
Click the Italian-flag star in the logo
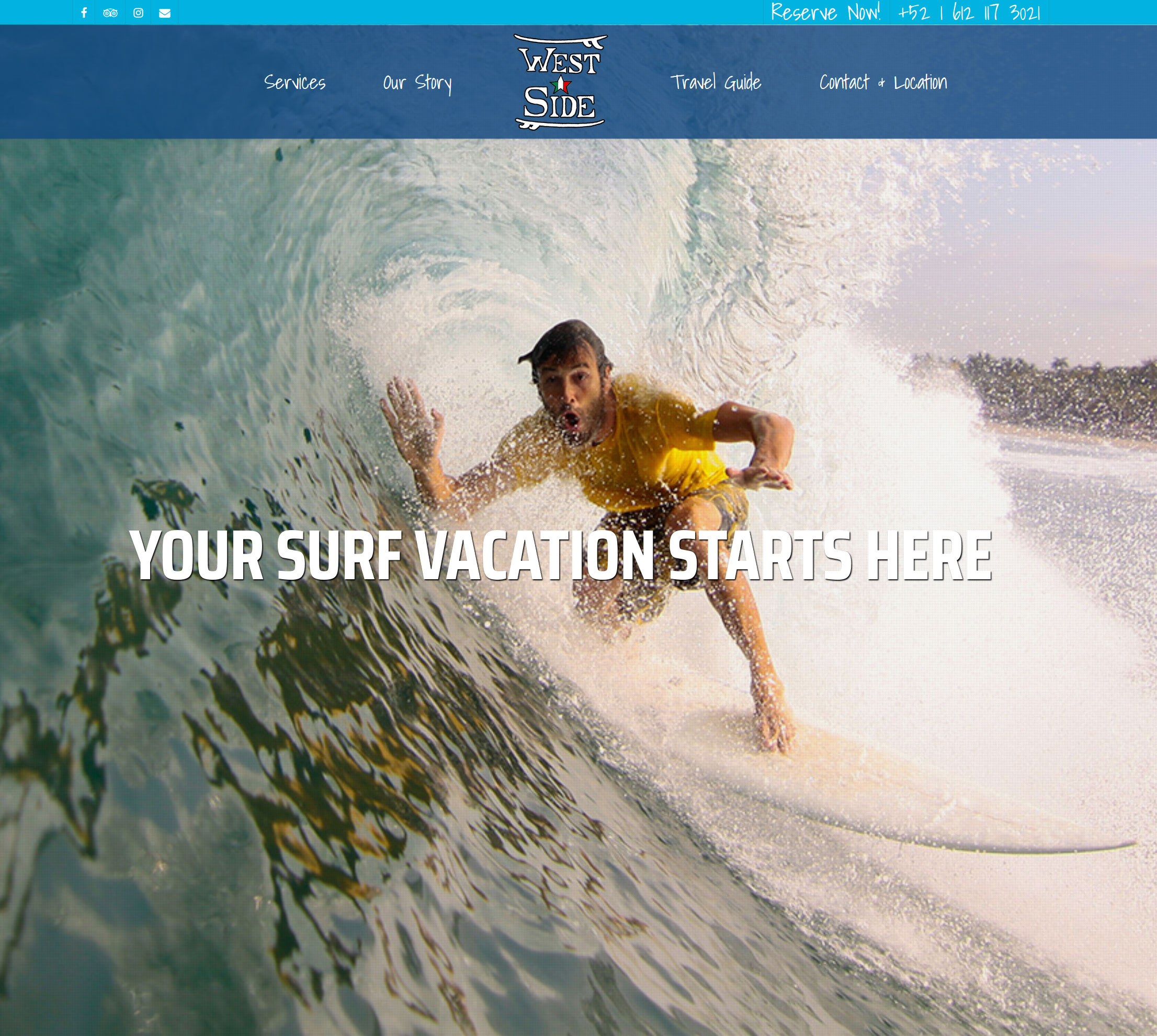561,85
